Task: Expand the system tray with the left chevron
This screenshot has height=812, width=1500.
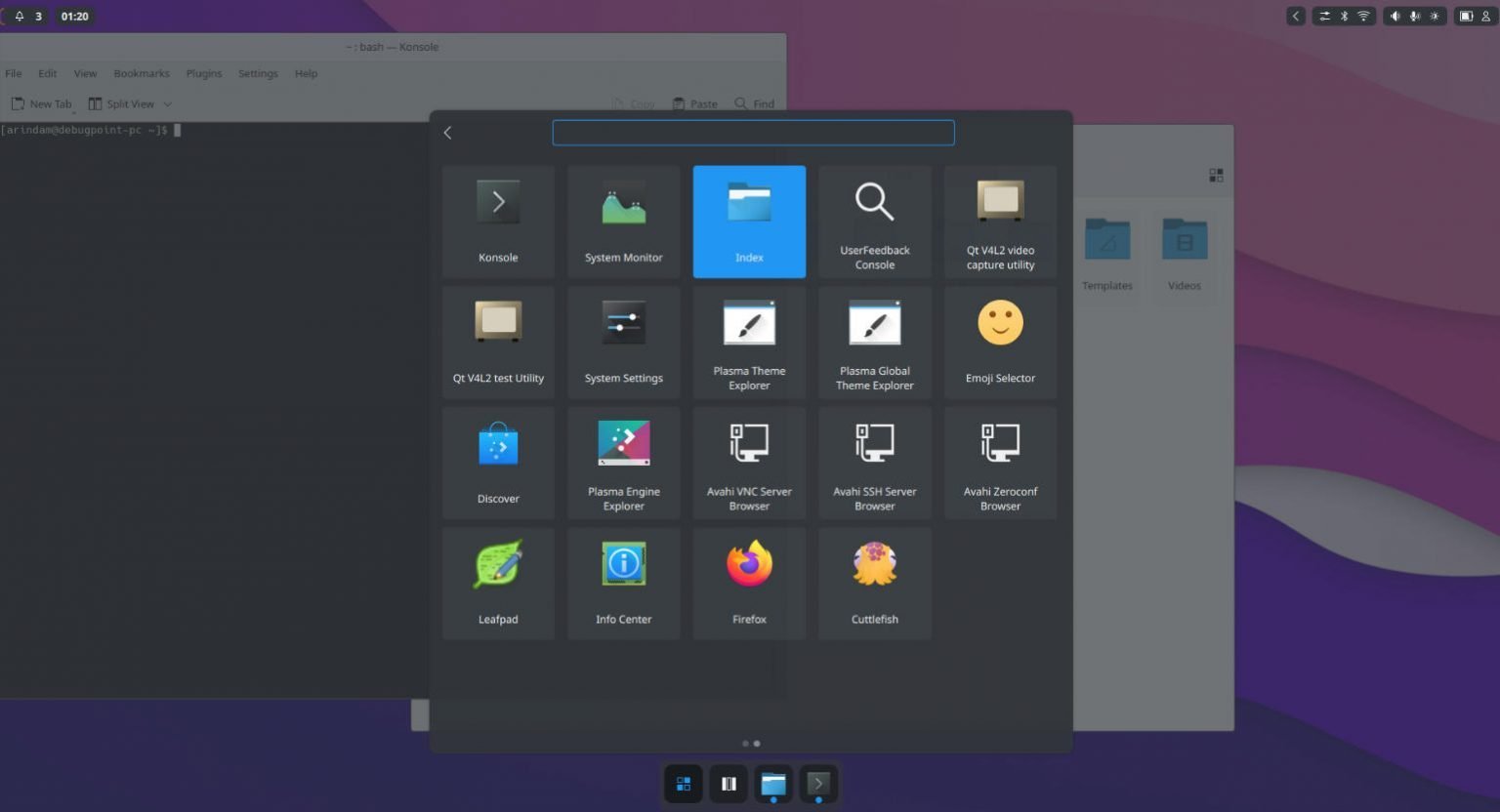Action: pos(1296,16)
